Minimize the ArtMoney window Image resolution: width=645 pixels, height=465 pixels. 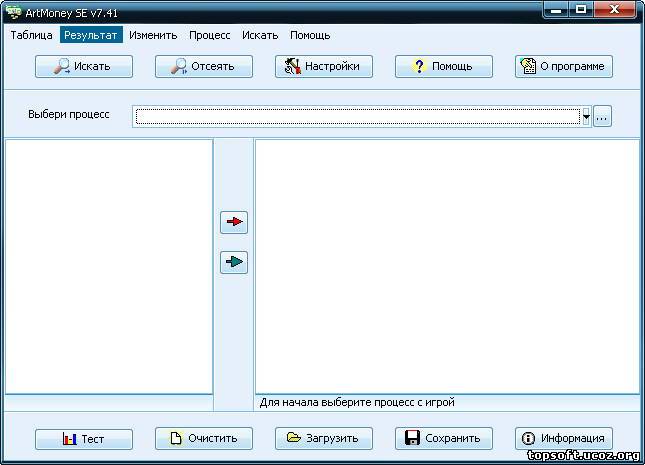pos(556,10)
